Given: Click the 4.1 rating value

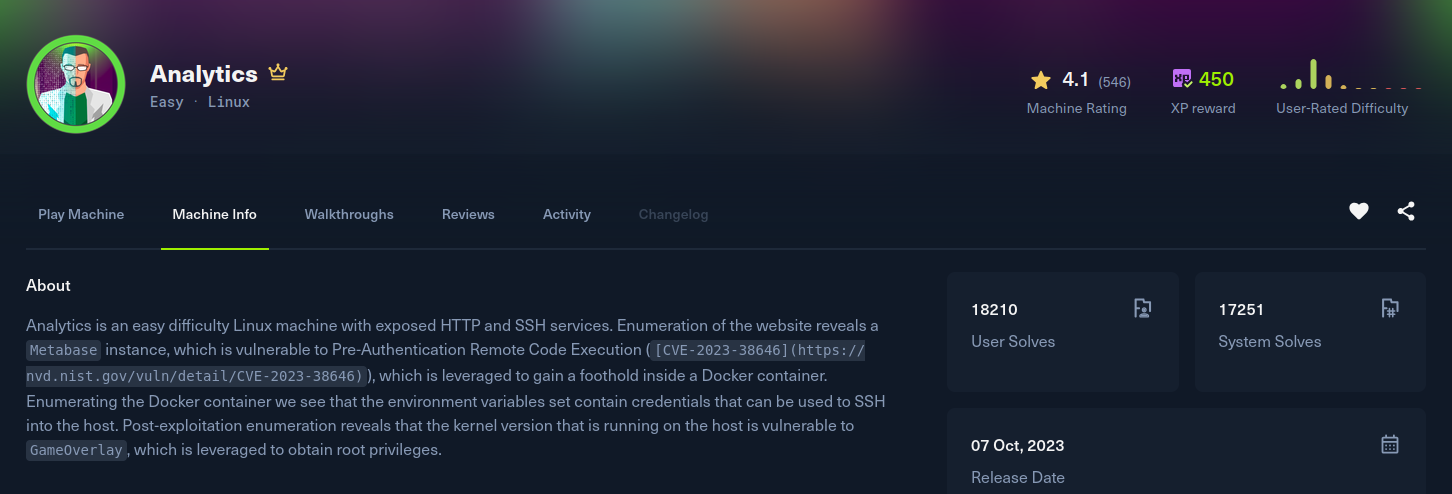Looking at the screenshot, I should pos(1075,79).
